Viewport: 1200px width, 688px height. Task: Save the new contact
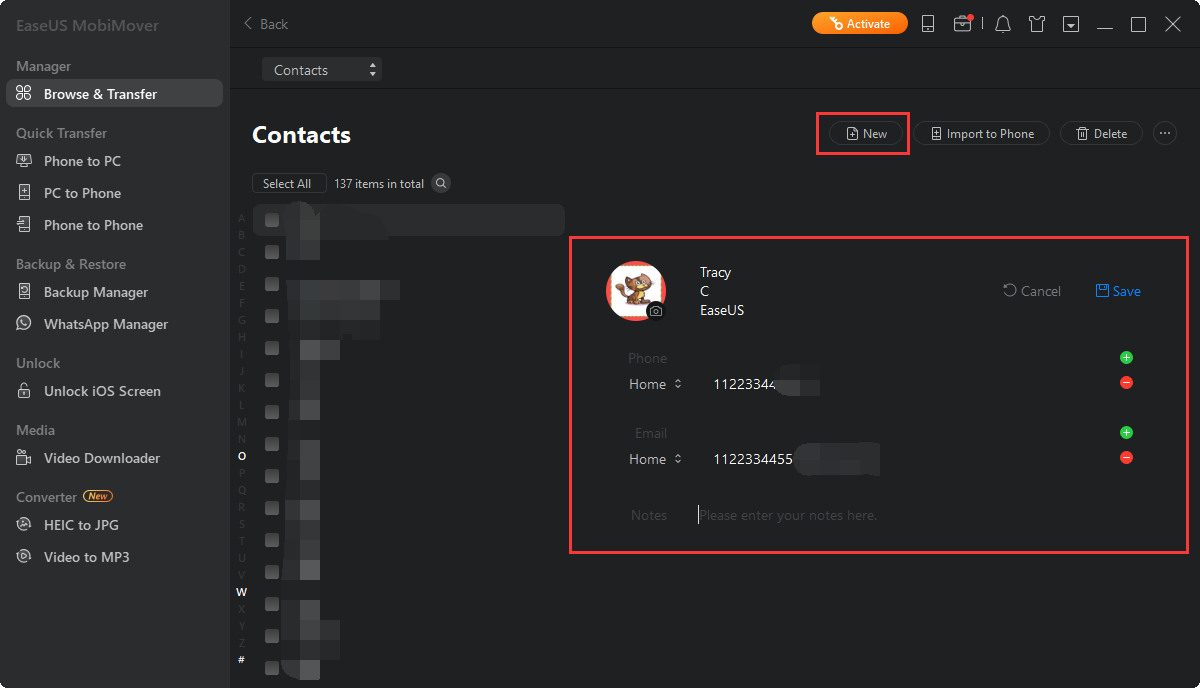[1118, 291]
